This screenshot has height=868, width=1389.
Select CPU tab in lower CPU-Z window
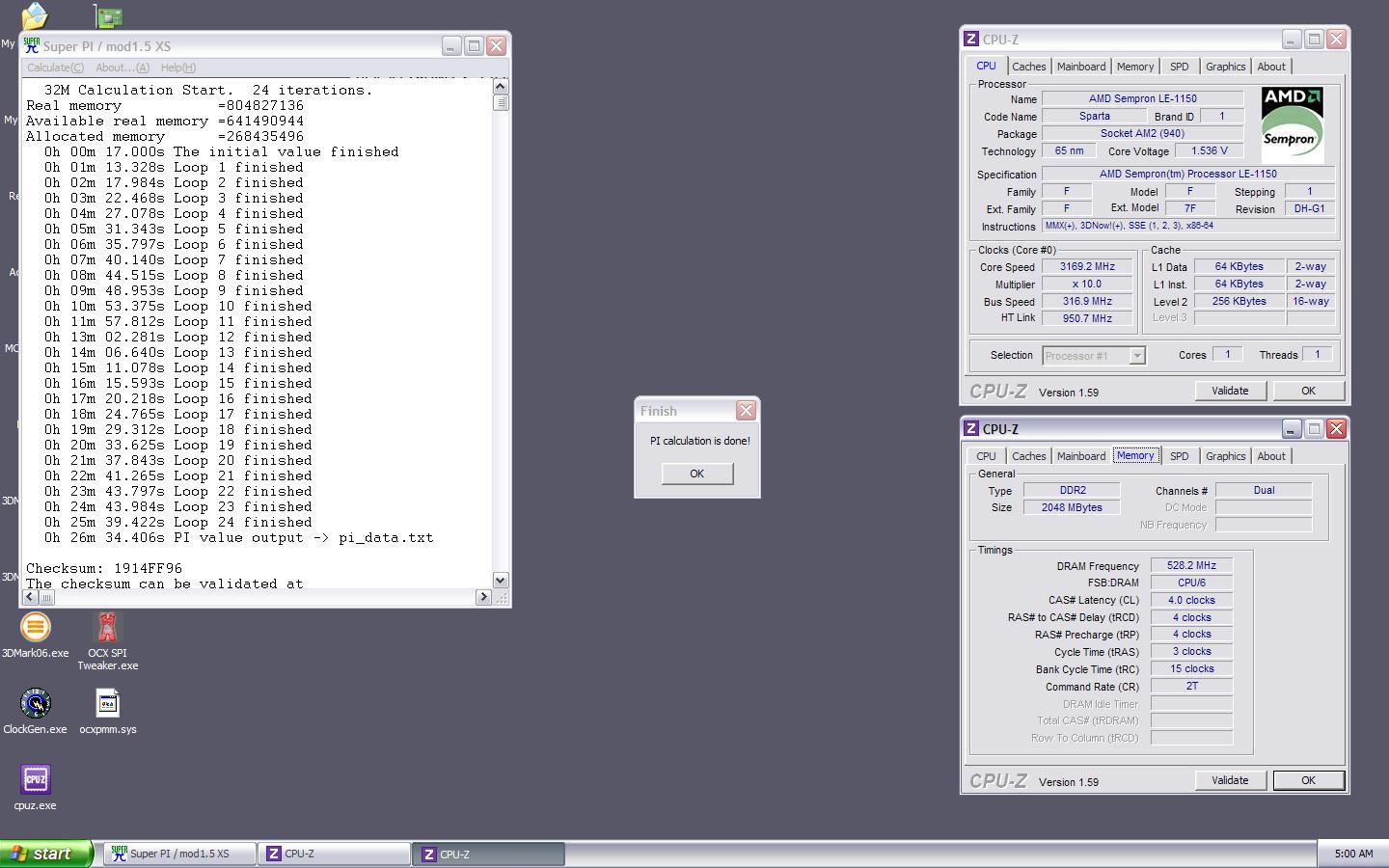pyautogui.click(x=986, y=456)
